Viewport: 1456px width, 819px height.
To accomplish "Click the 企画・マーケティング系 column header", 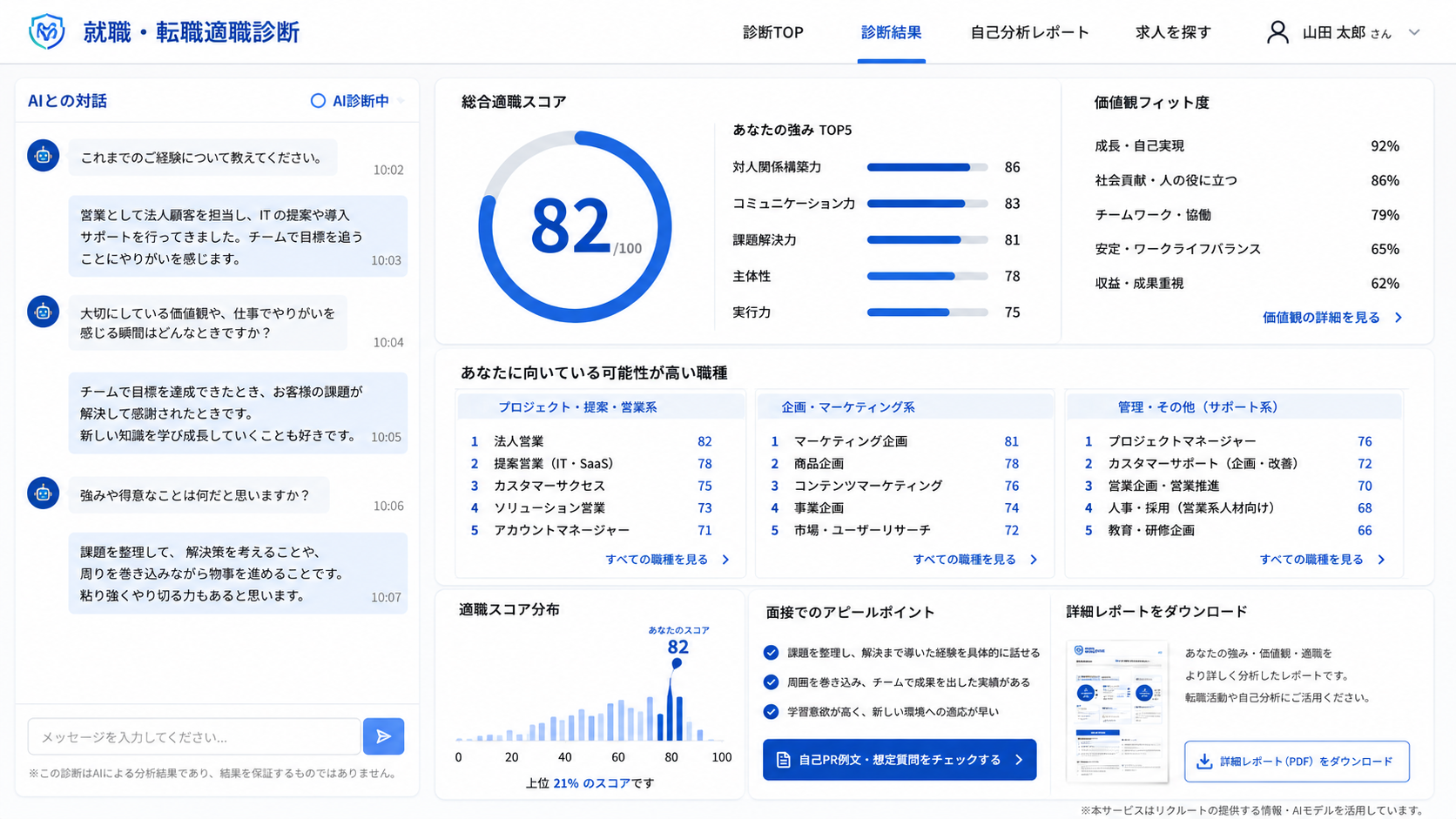I will (905, 406).
